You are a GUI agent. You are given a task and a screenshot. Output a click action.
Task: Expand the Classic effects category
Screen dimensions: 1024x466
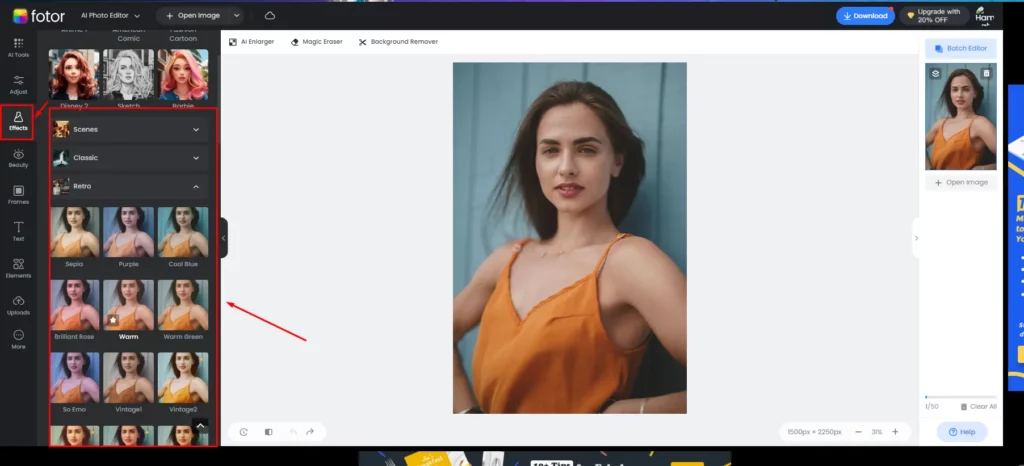(x=130, y=158)
